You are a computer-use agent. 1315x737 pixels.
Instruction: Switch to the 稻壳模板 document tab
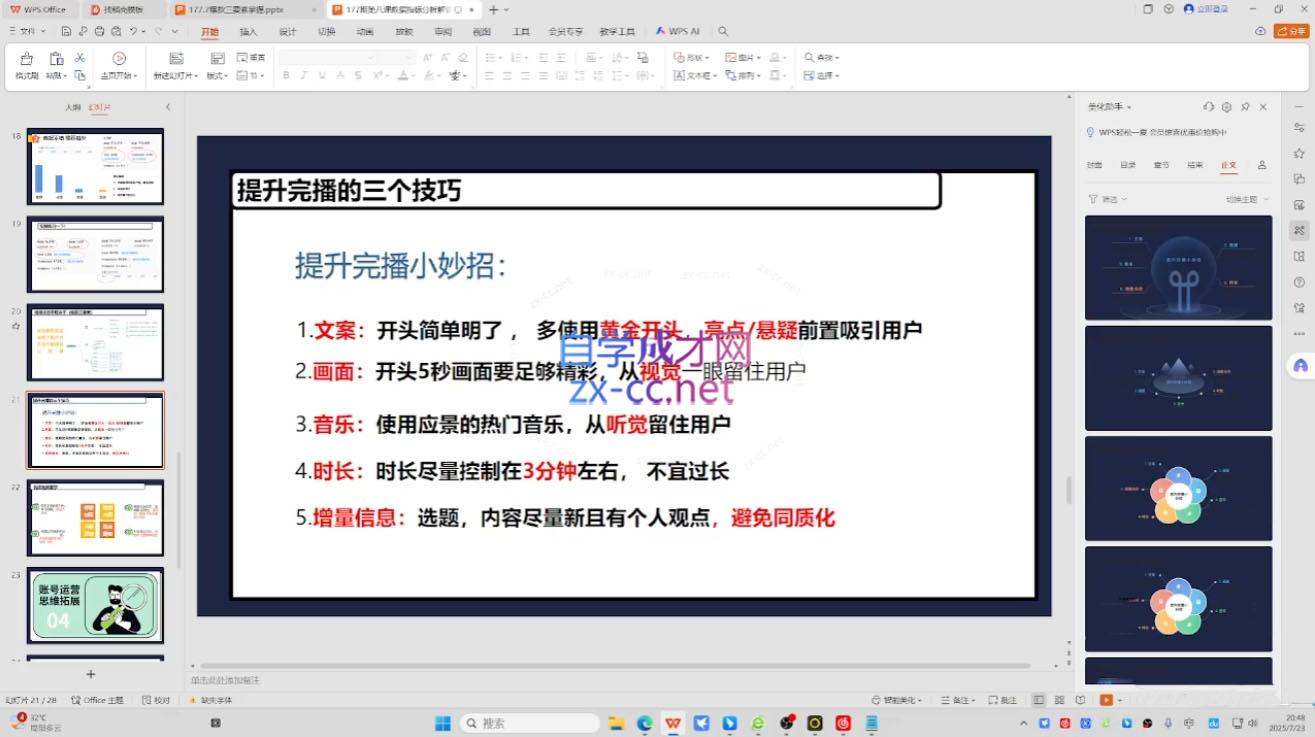click(125, 9)
